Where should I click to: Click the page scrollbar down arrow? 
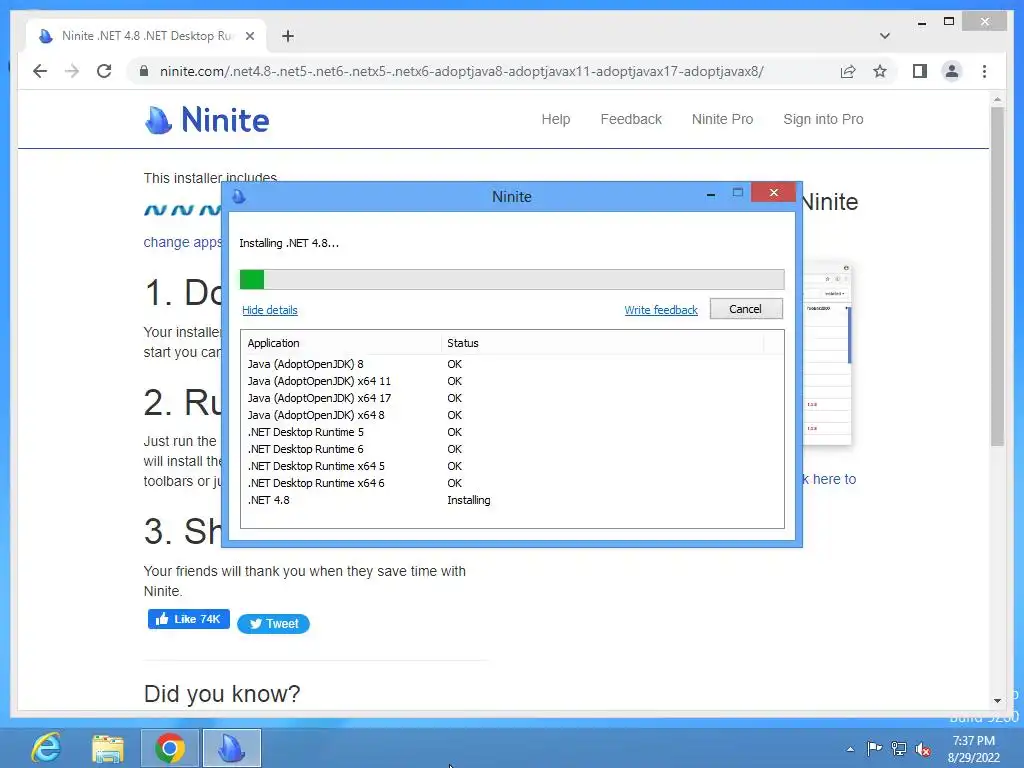997,700
